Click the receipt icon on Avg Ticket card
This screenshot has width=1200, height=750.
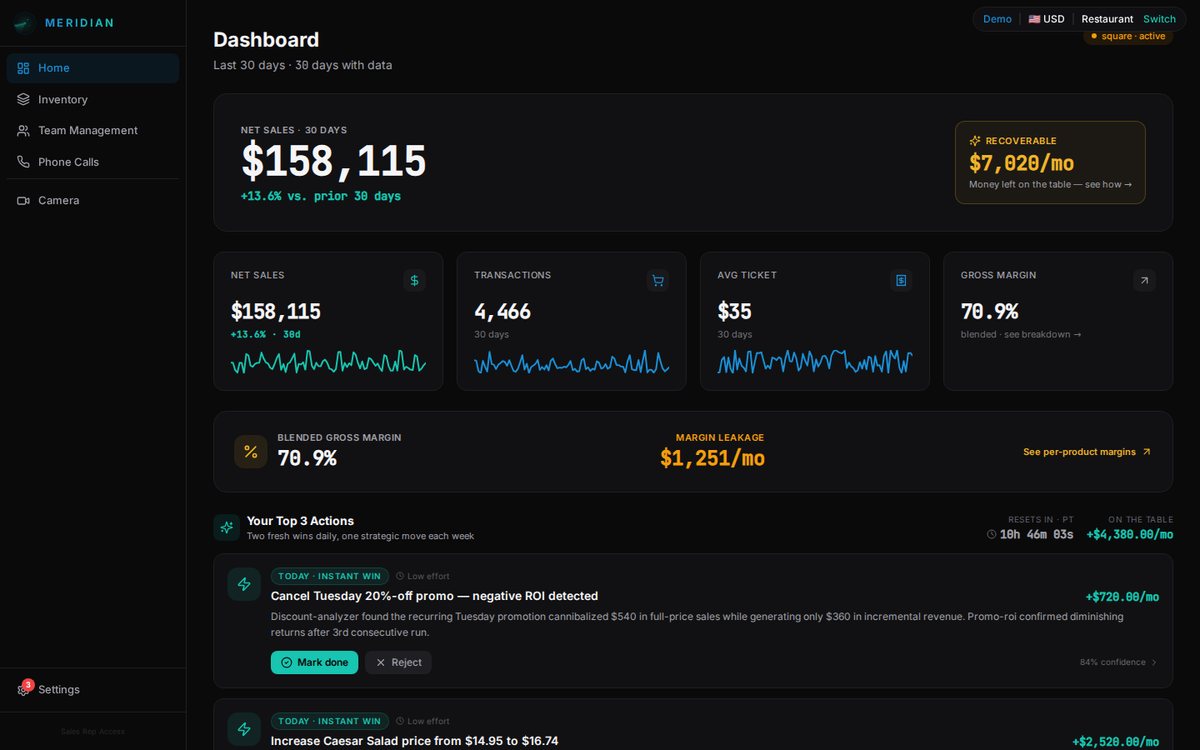pos(901,281)
